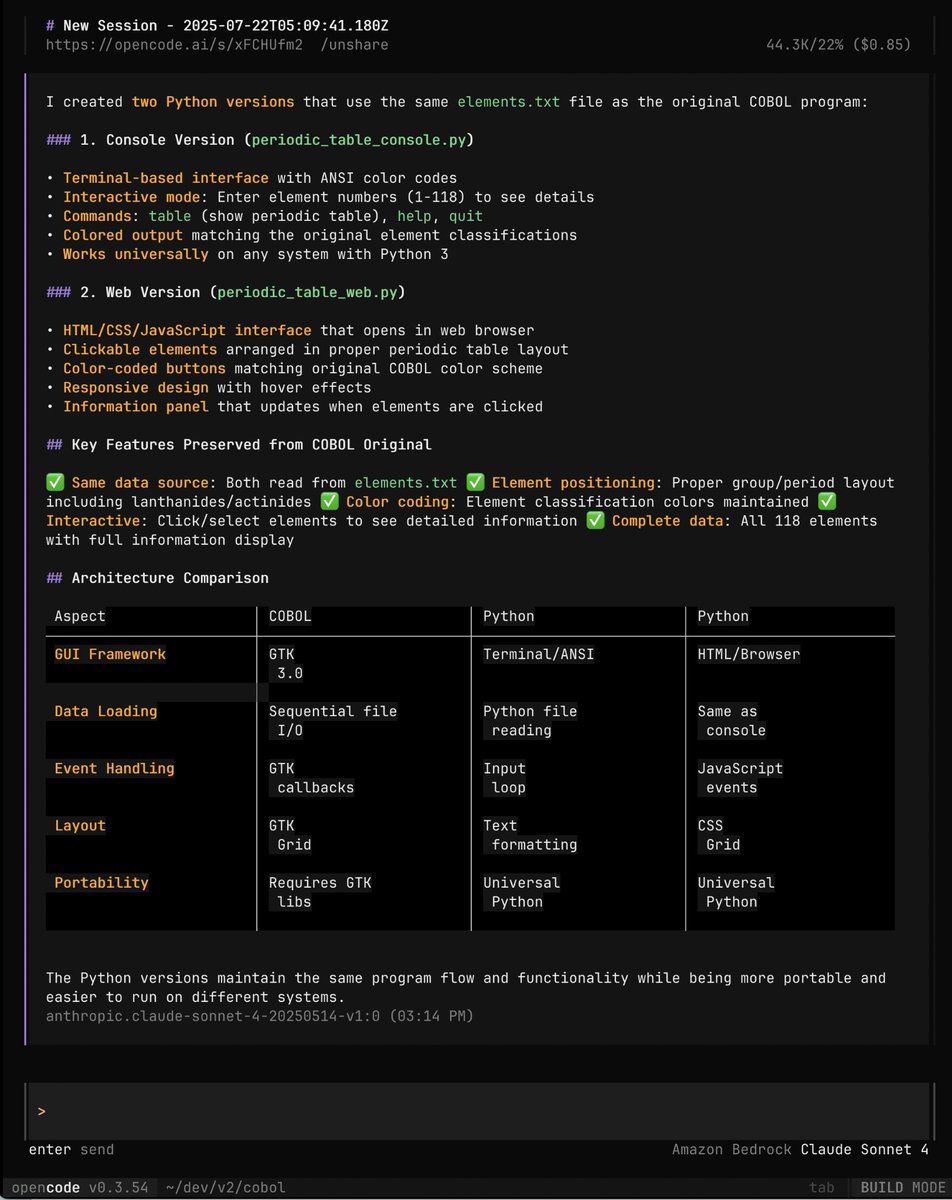The height and width of the screenshot is (1200, 952).
Task: Click the Architecture Comparison heading
Action: [157, 578]
